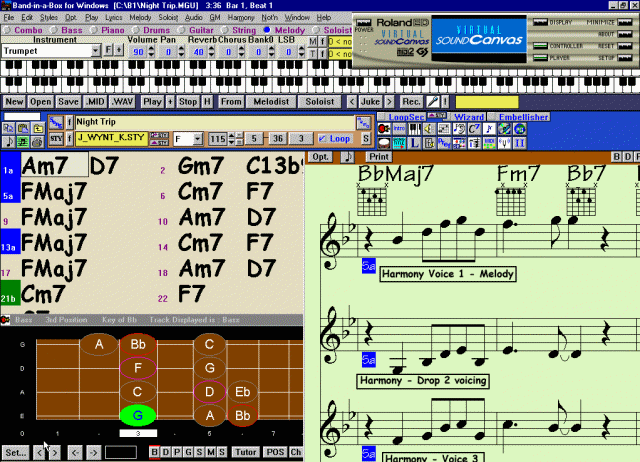The height and width of the screenshot is (462, 640).
Task: Select the Melody radio button
Action: (x=267, y=30)
